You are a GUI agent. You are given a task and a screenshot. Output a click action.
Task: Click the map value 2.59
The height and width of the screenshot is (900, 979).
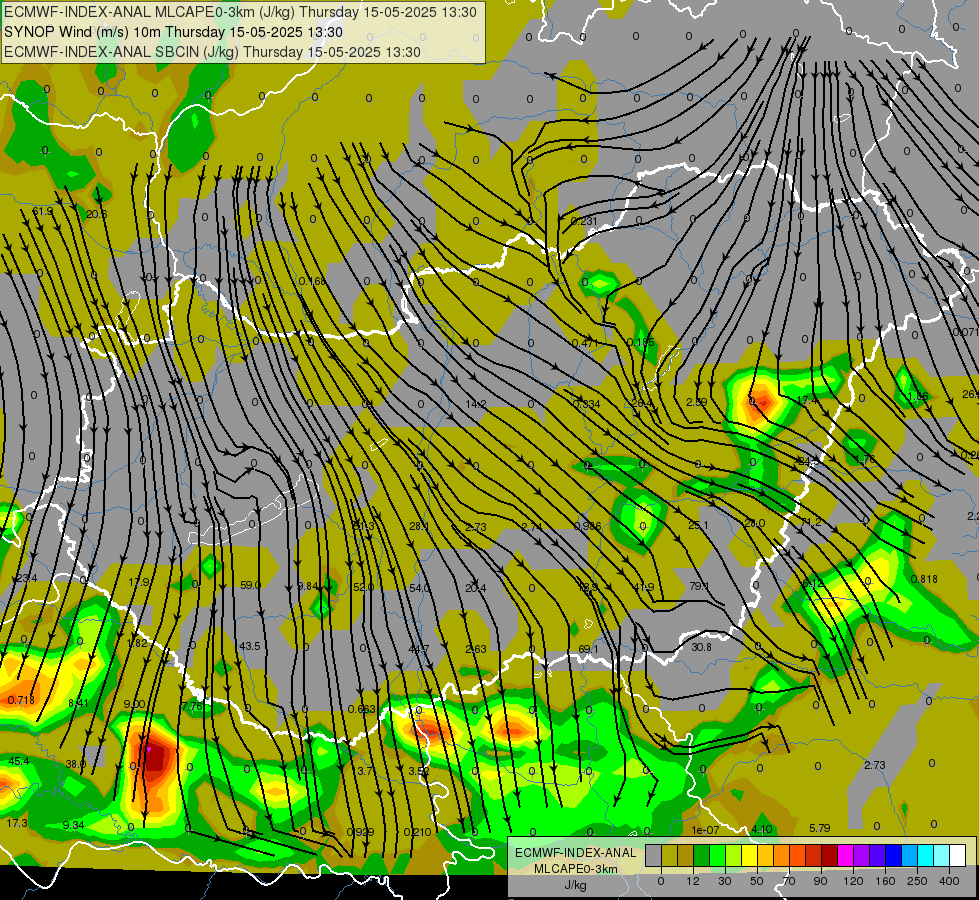pos(697,402)
